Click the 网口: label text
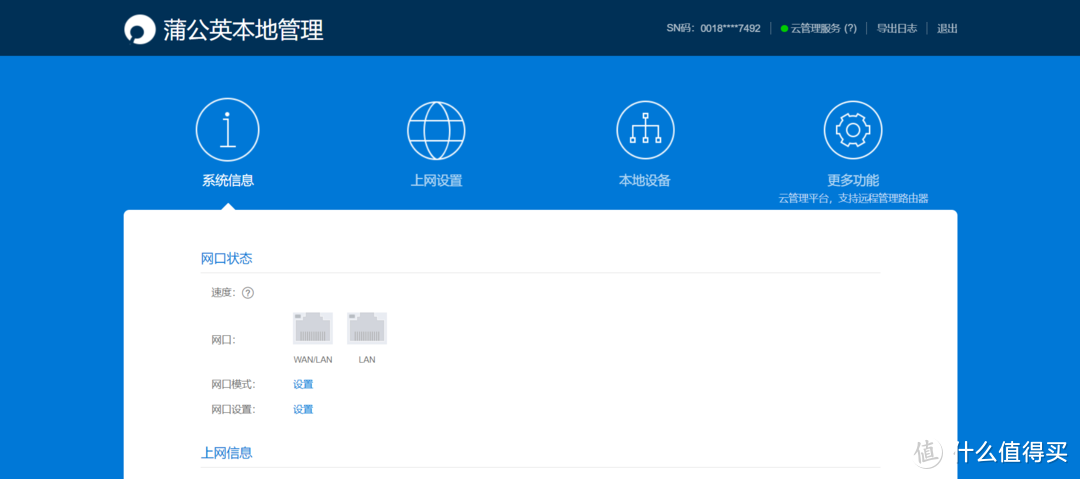This screenshot has width=1080, height=479. pyautogui.click(x=223, y=340)
